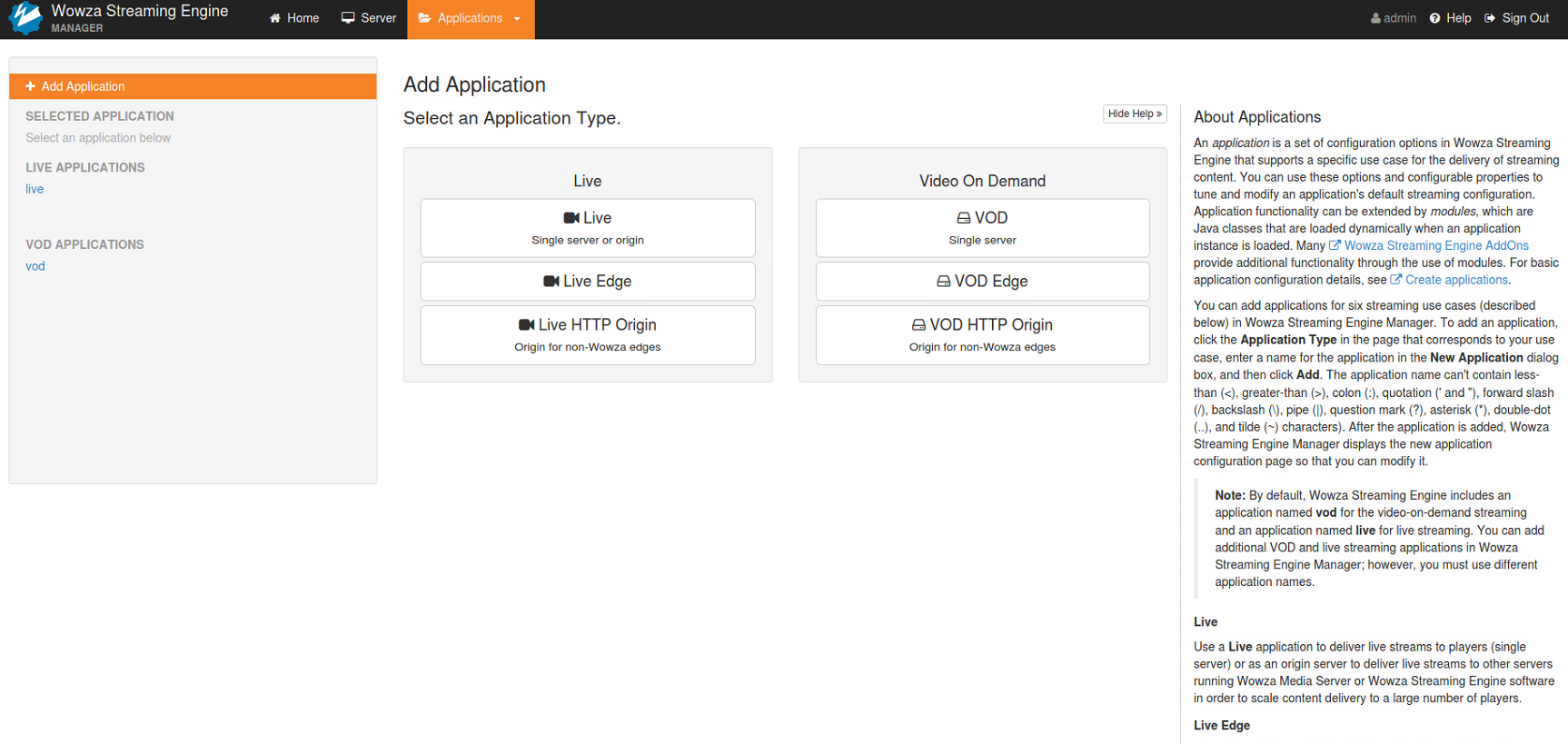
Task: Choose the Live Single server or origin type
Action: [588, 228]
